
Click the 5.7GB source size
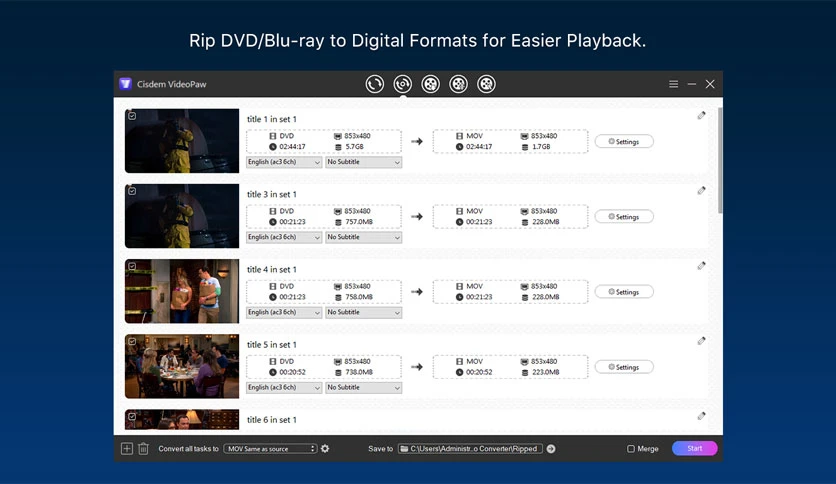[x=354, y=147]
